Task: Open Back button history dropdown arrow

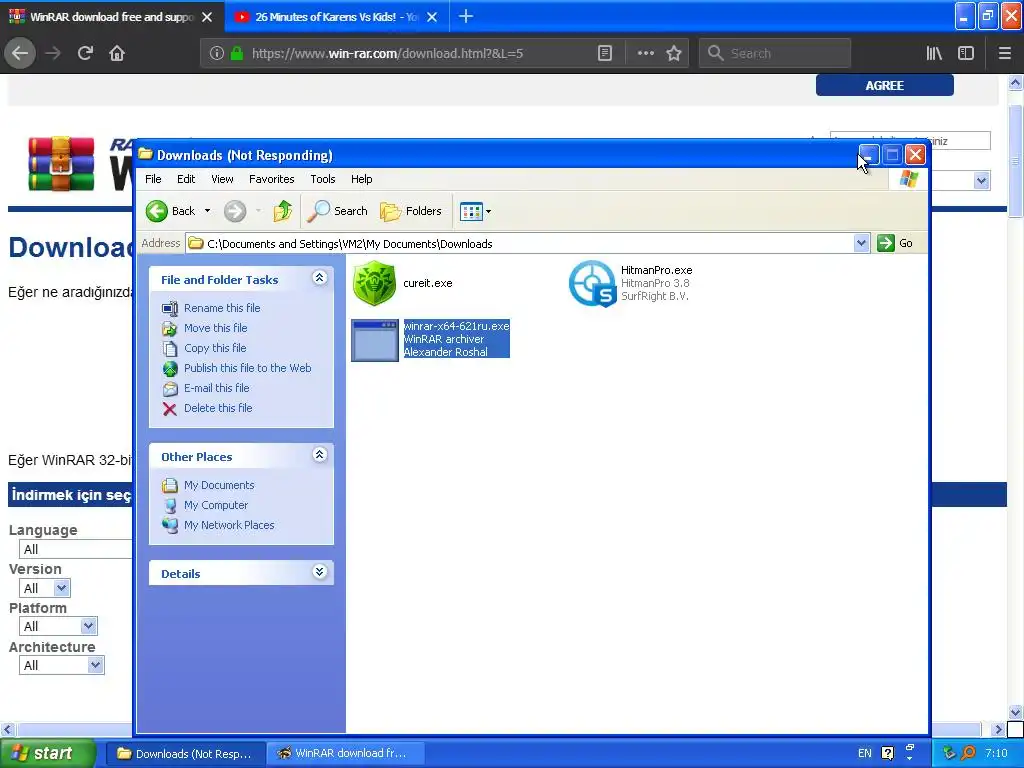Action: point(207,211)
